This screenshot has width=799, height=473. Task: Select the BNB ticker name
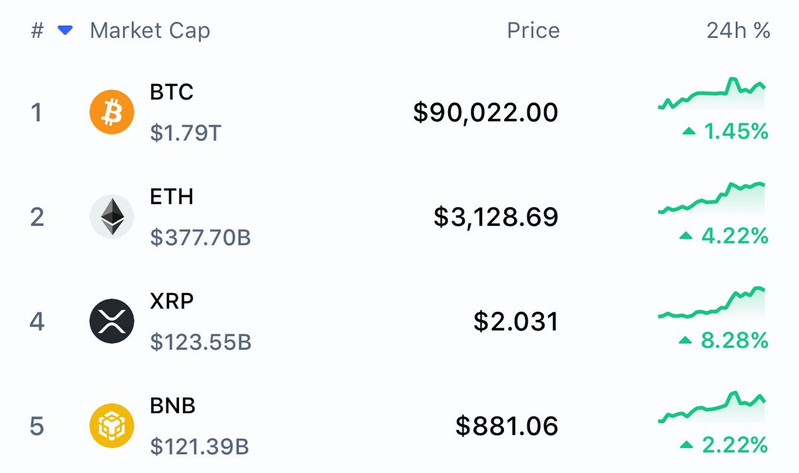[x=172, y=406]
